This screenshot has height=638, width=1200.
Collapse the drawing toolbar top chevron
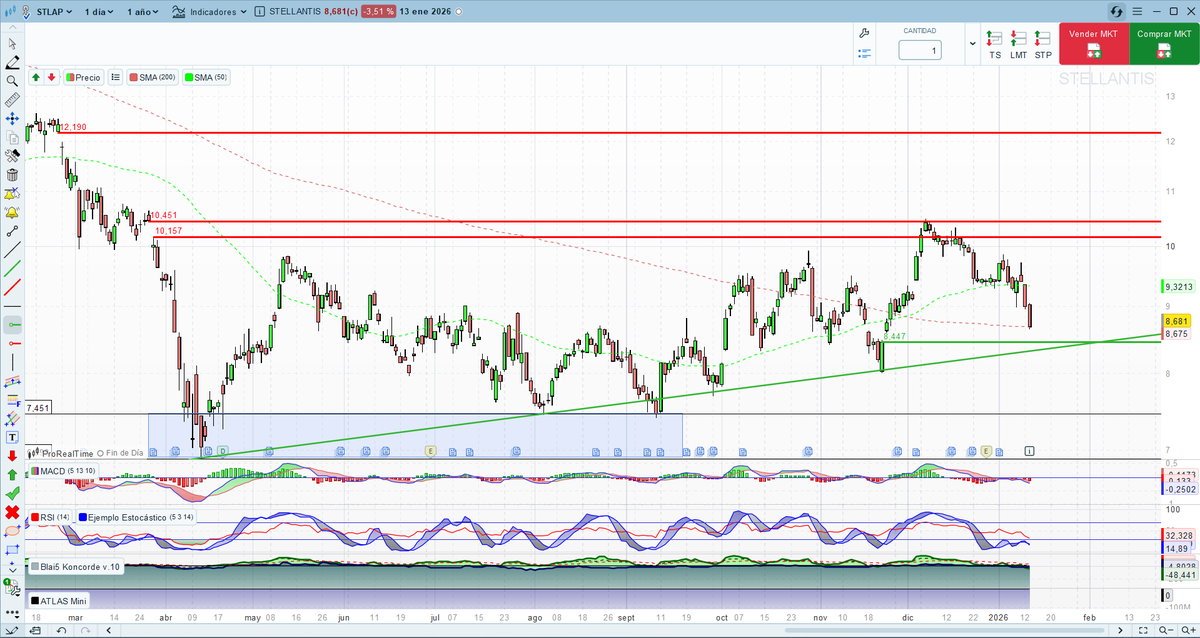click(12, 29)
